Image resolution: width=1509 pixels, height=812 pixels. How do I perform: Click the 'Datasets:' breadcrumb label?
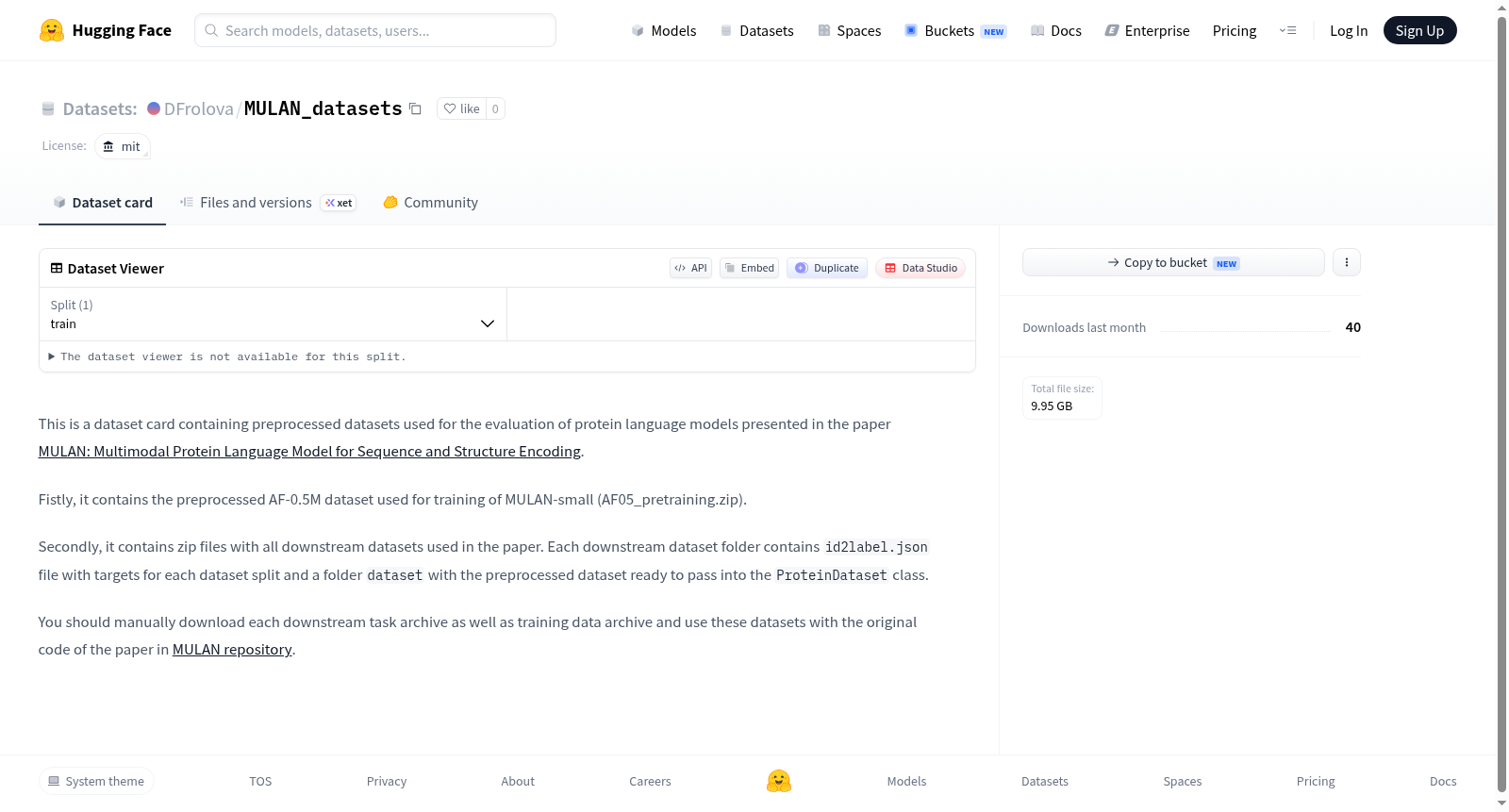pos(100,108)
